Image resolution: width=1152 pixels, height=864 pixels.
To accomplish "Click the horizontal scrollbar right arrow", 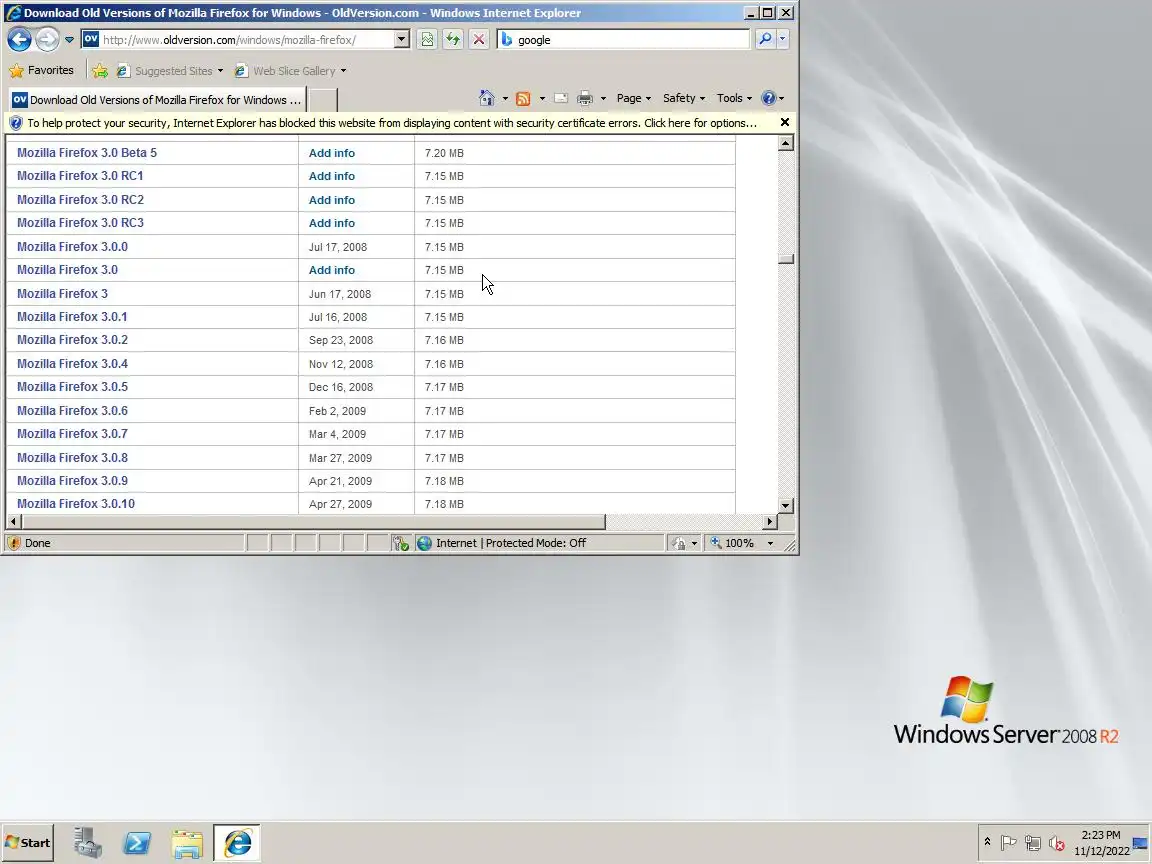I will pyautogui.click(x=769, y=522).
